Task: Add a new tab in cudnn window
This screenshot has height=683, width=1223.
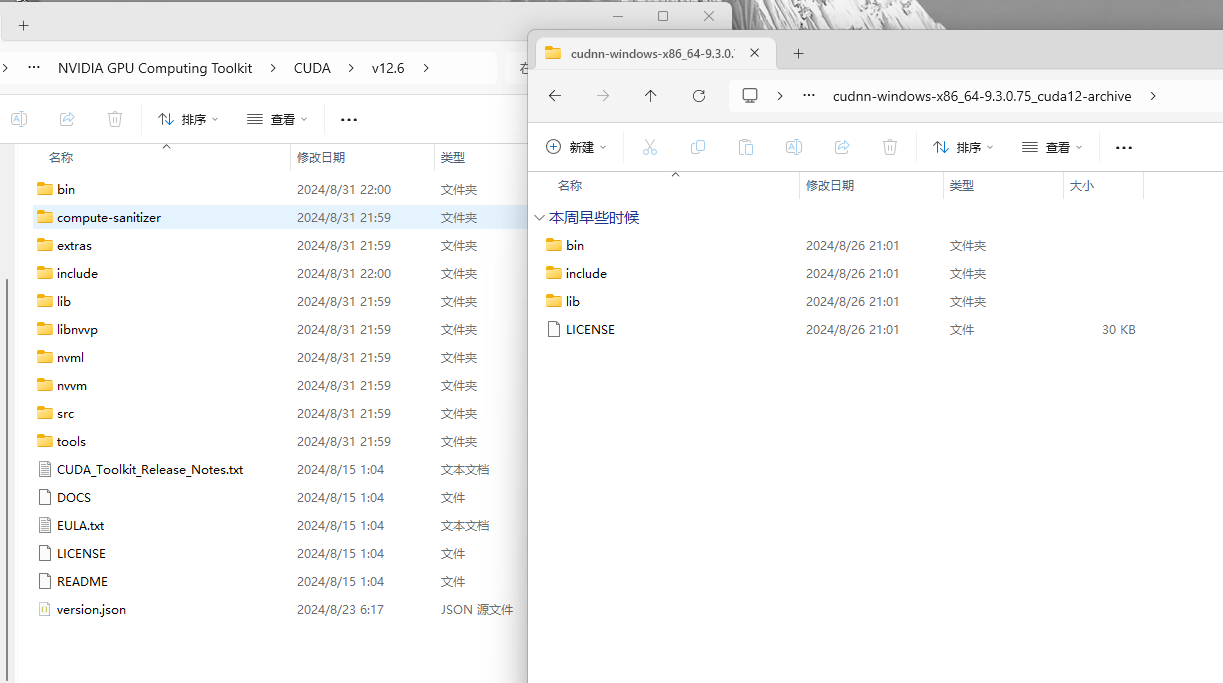Action: coord(798,54)
